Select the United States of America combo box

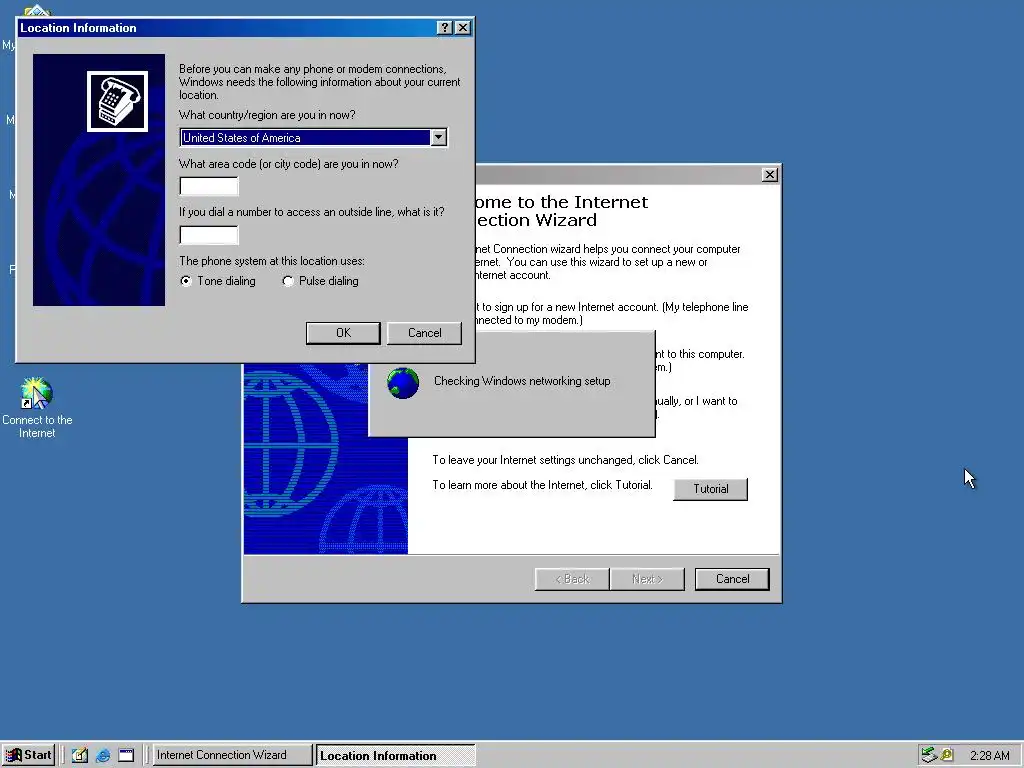point(313,137)
